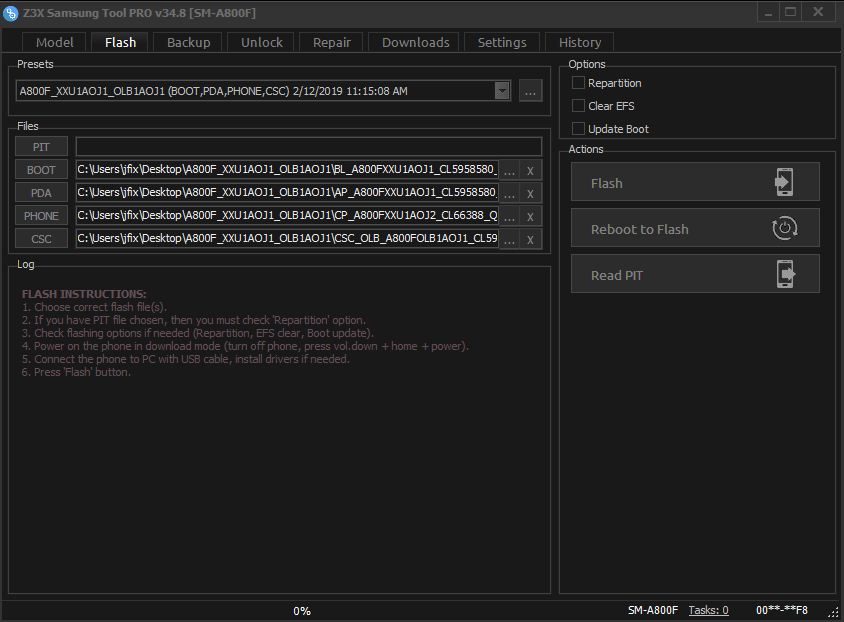Click the Flash action button
Image resolution: width=844 pixels, height=622 pixels.
point(695,182)
